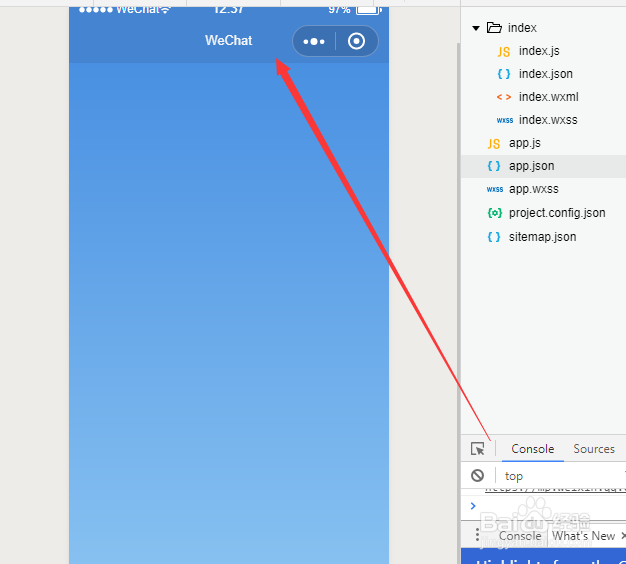626x564 pixels.
Task: Click the wxss icon beside app.wxss
Action: pos(495,189)
